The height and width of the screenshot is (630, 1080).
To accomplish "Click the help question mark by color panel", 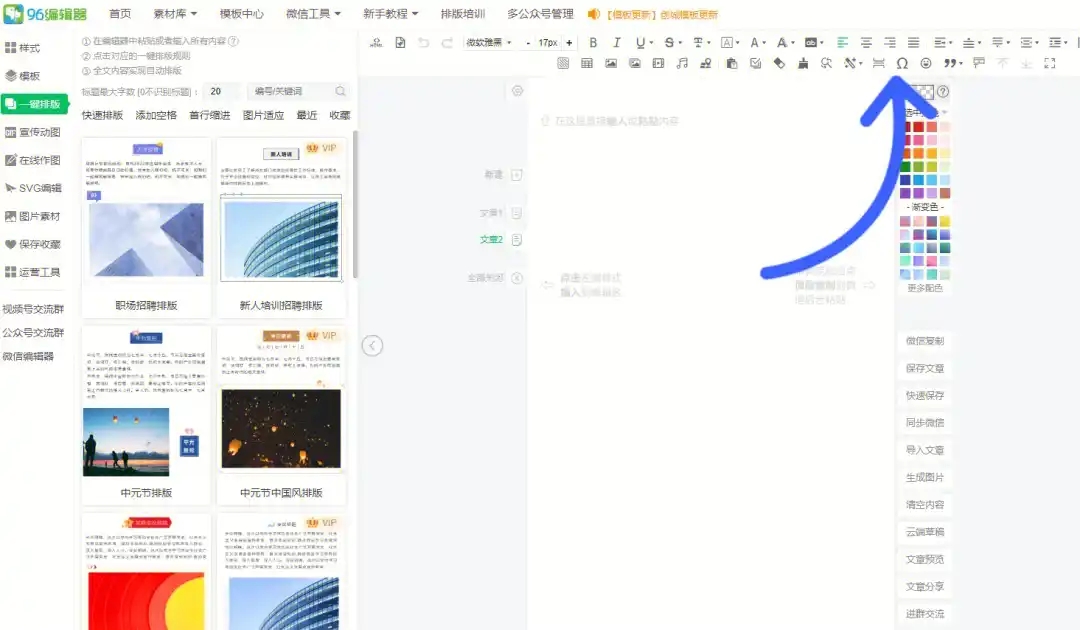I will pos(943,92).
